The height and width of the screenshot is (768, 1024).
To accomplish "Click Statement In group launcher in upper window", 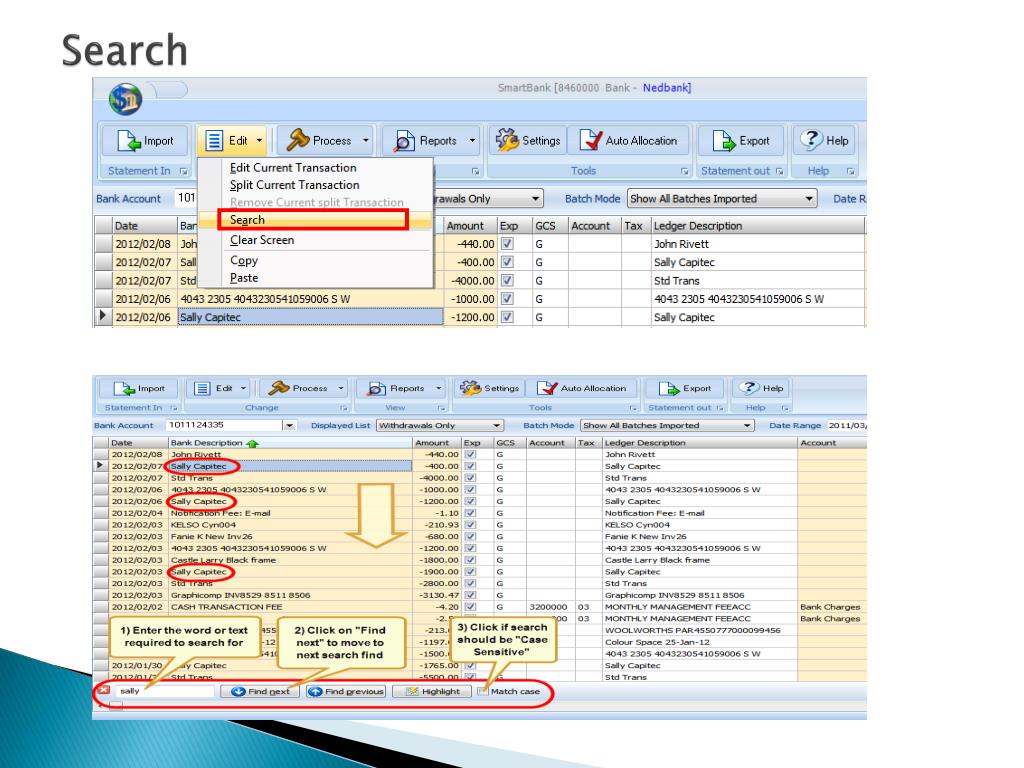I will (x=184, y=171).
